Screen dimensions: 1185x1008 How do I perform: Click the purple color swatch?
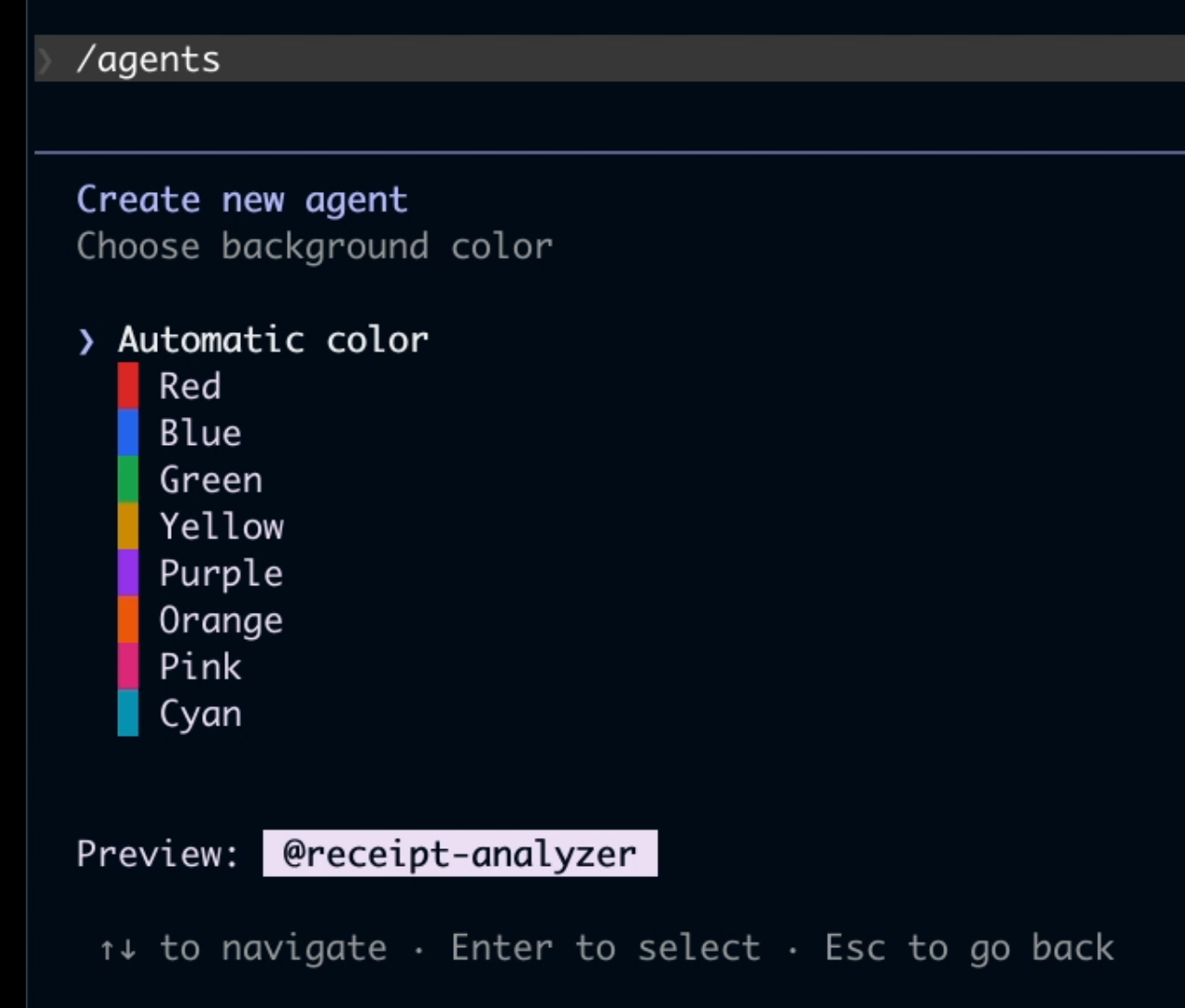click(128, 573)
